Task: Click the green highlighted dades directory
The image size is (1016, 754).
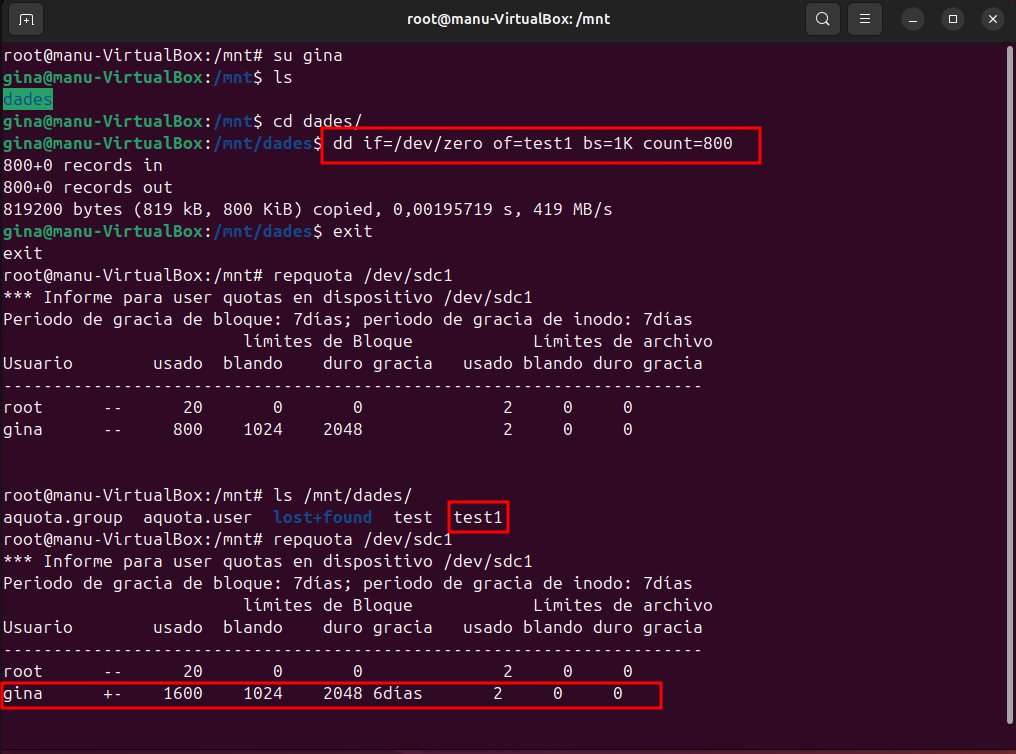Action: [28, 99]
